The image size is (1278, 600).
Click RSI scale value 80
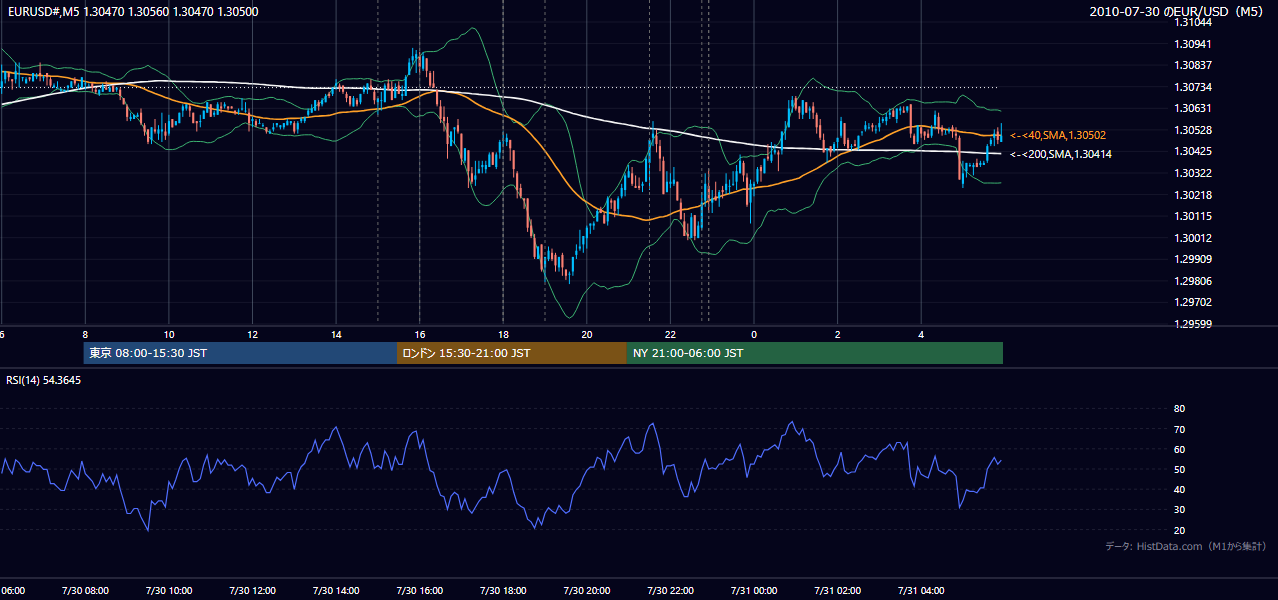(x=1180, y=409)
